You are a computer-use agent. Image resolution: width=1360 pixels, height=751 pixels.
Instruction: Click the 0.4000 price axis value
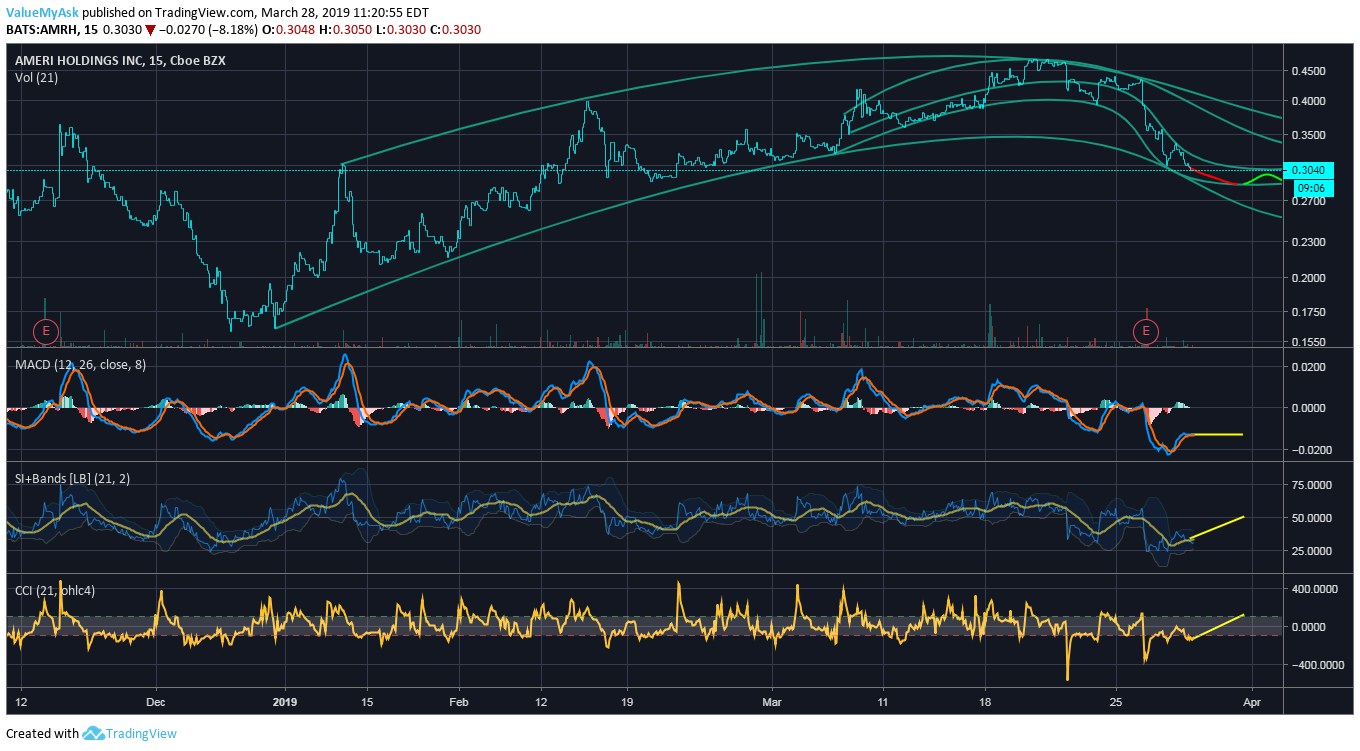click(x=1308, y=101)
